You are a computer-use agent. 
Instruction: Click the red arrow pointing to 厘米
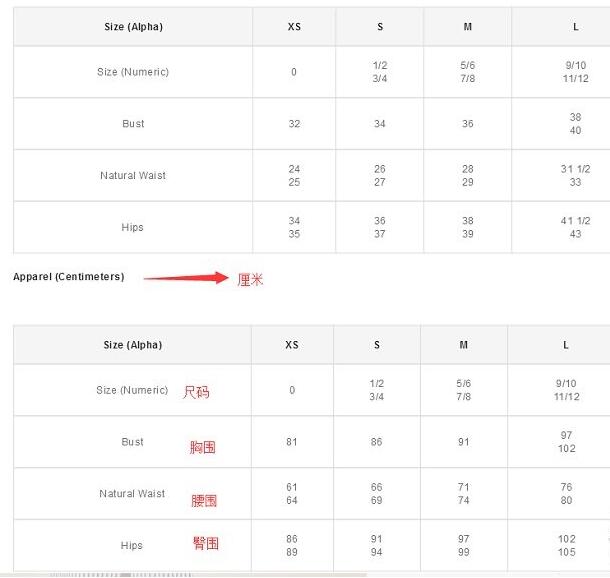[186, 279]
